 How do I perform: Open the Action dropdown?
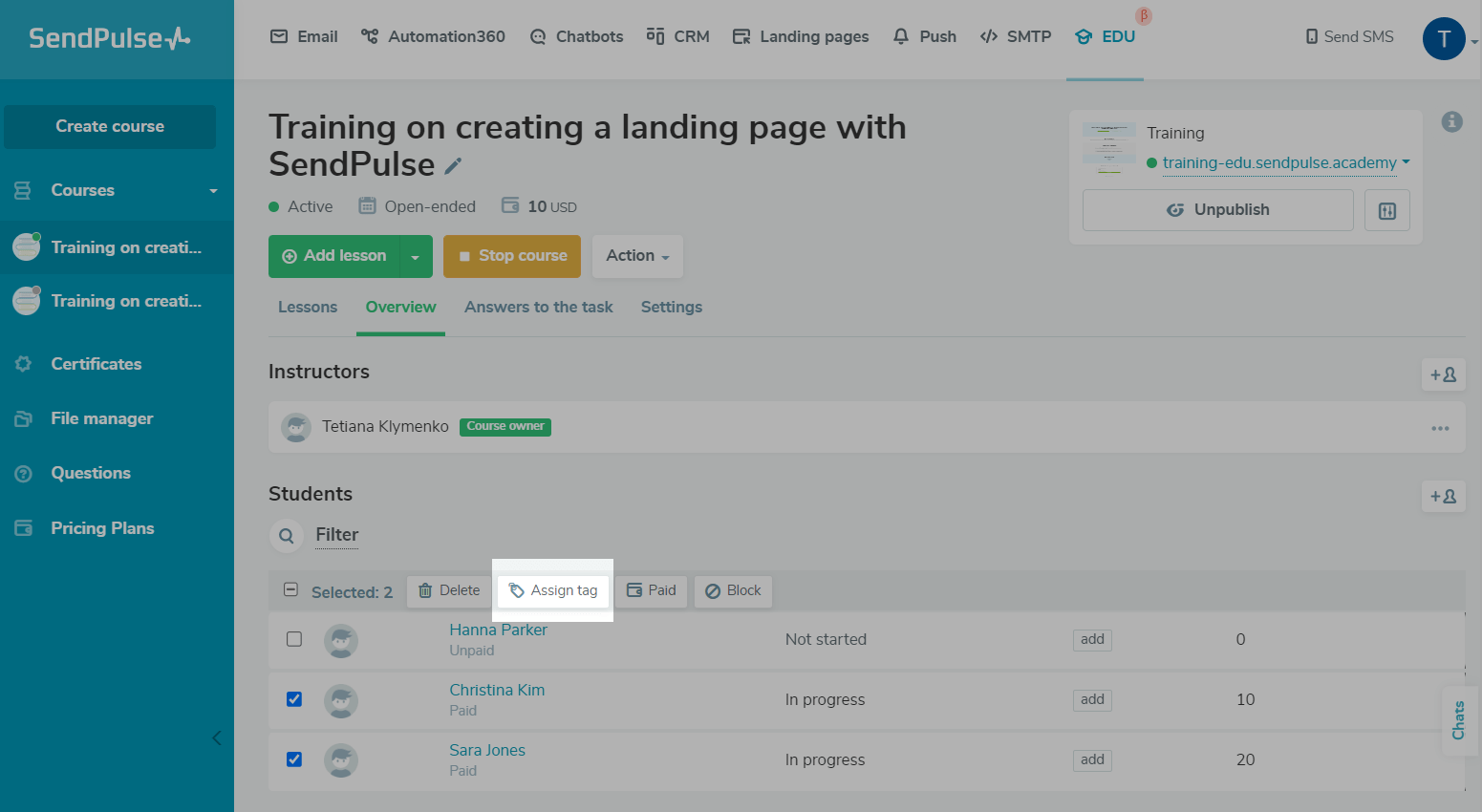coord(637,256)
